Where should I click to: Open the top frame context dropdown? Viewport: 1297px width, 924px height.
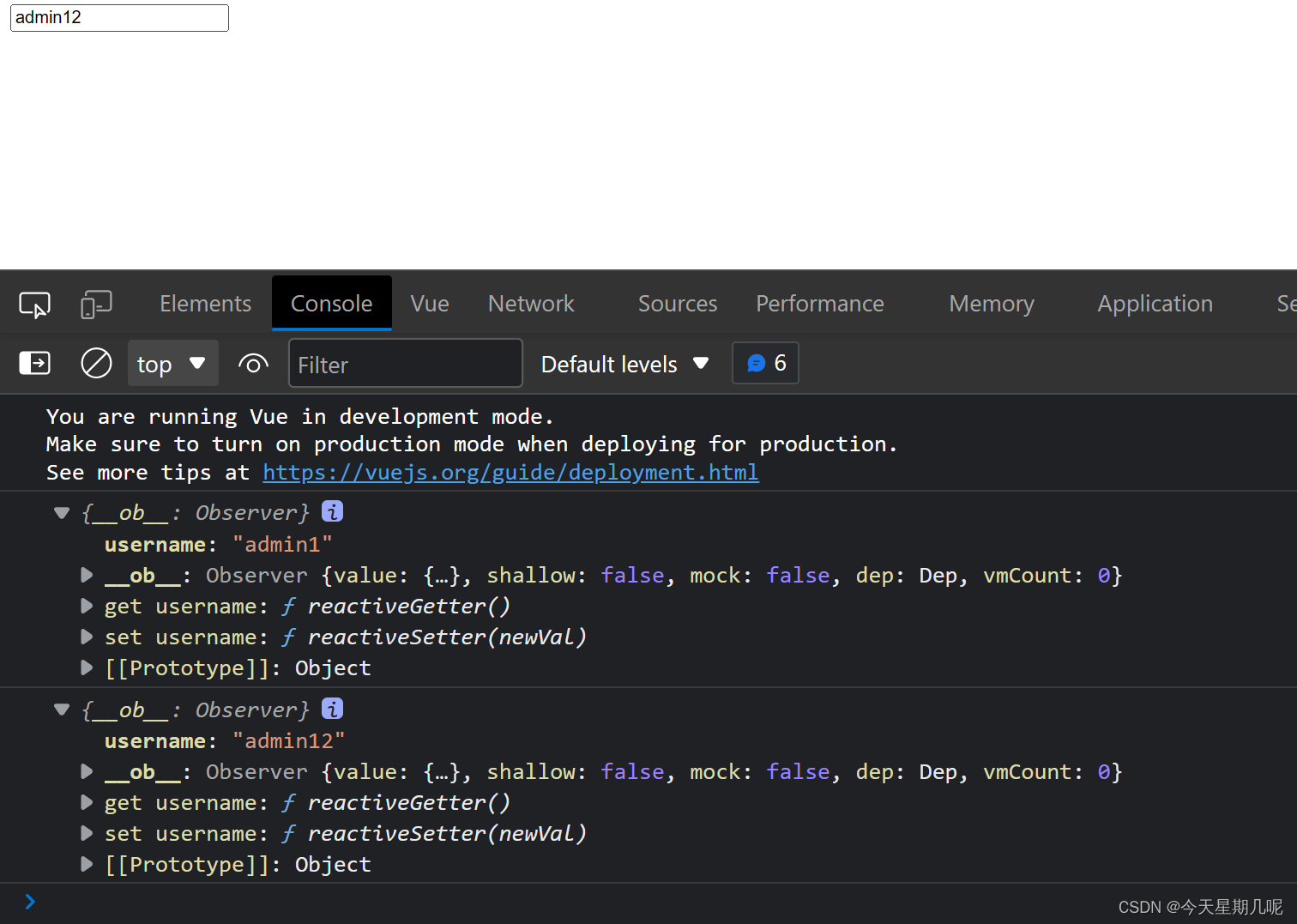click(172, 363)
